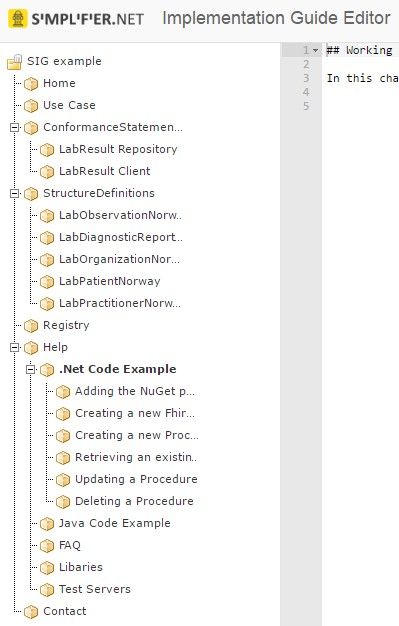Collapse the StructureDefinitions tree node
This screenshot has height=626, width=399.
tap(14, 194)
